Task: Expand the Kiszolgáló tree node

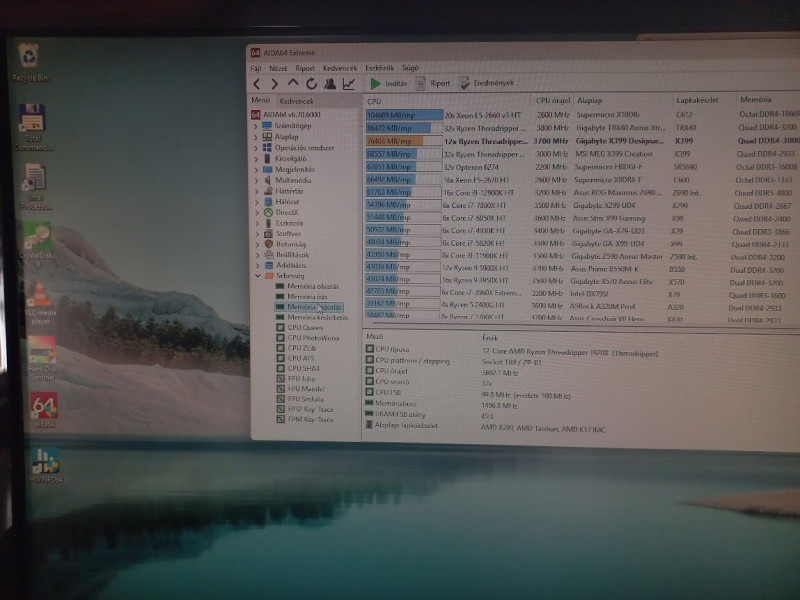Action: coord(257,159)
